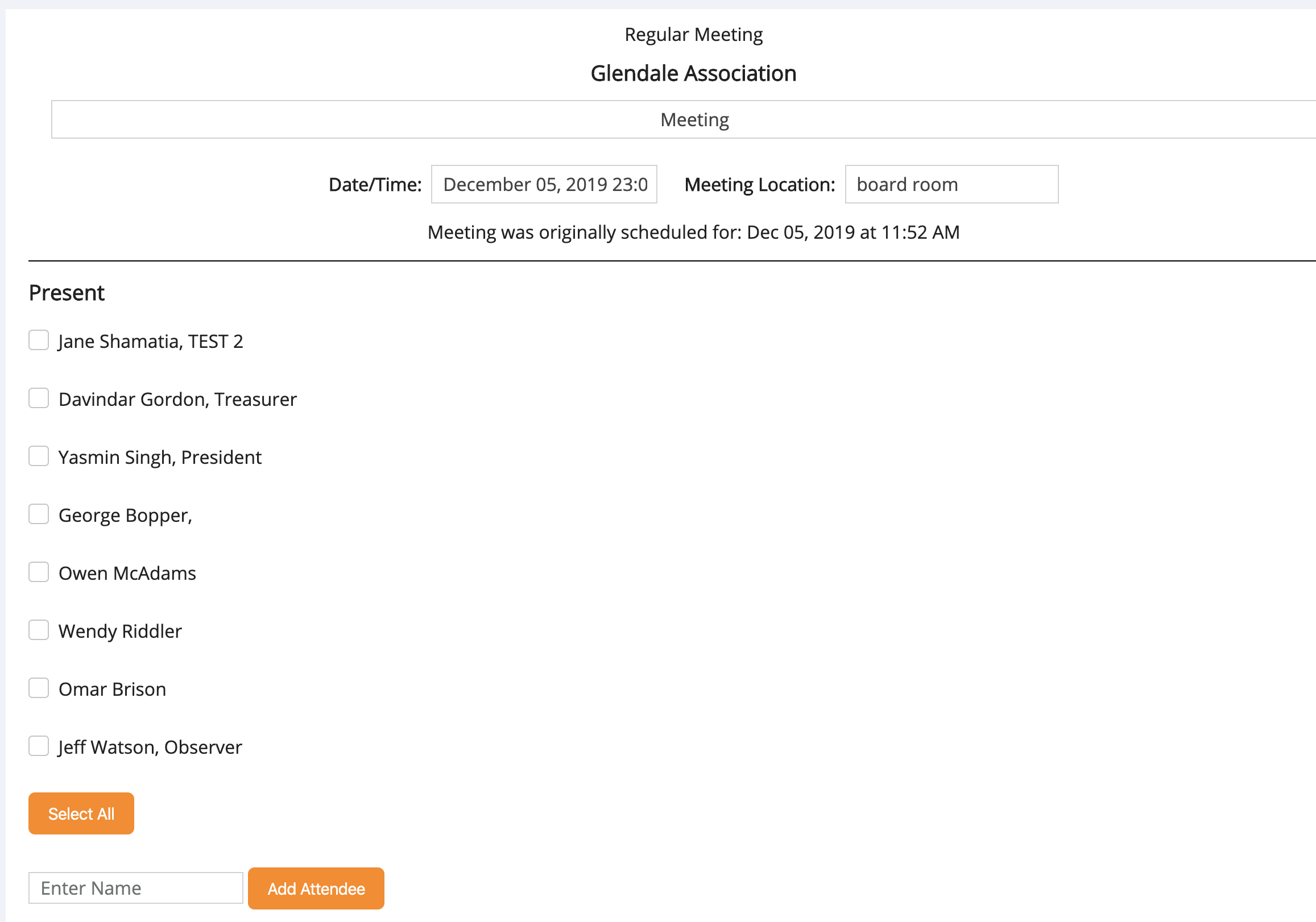Mark Davindar Gordon, Treasurer as present

pos(39,398)
